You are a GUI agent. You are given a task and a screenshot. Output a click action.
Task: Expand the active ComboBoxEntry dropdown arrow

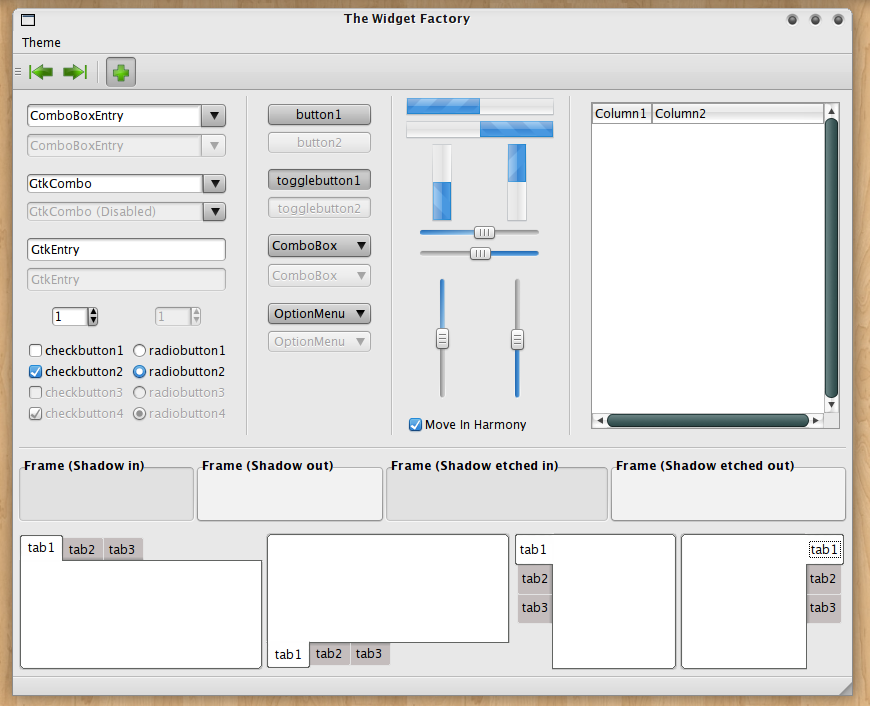click(214, 116)
